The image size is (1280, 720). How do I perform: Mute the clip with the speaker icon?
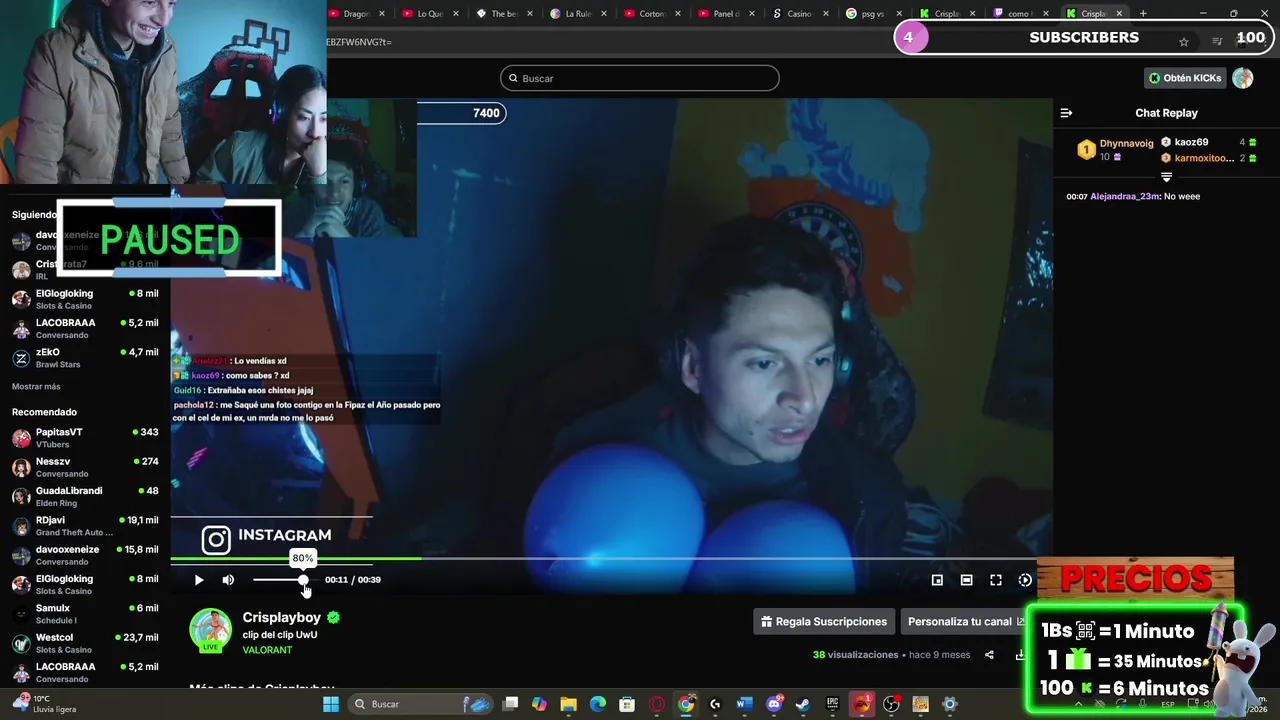[228, 580]
